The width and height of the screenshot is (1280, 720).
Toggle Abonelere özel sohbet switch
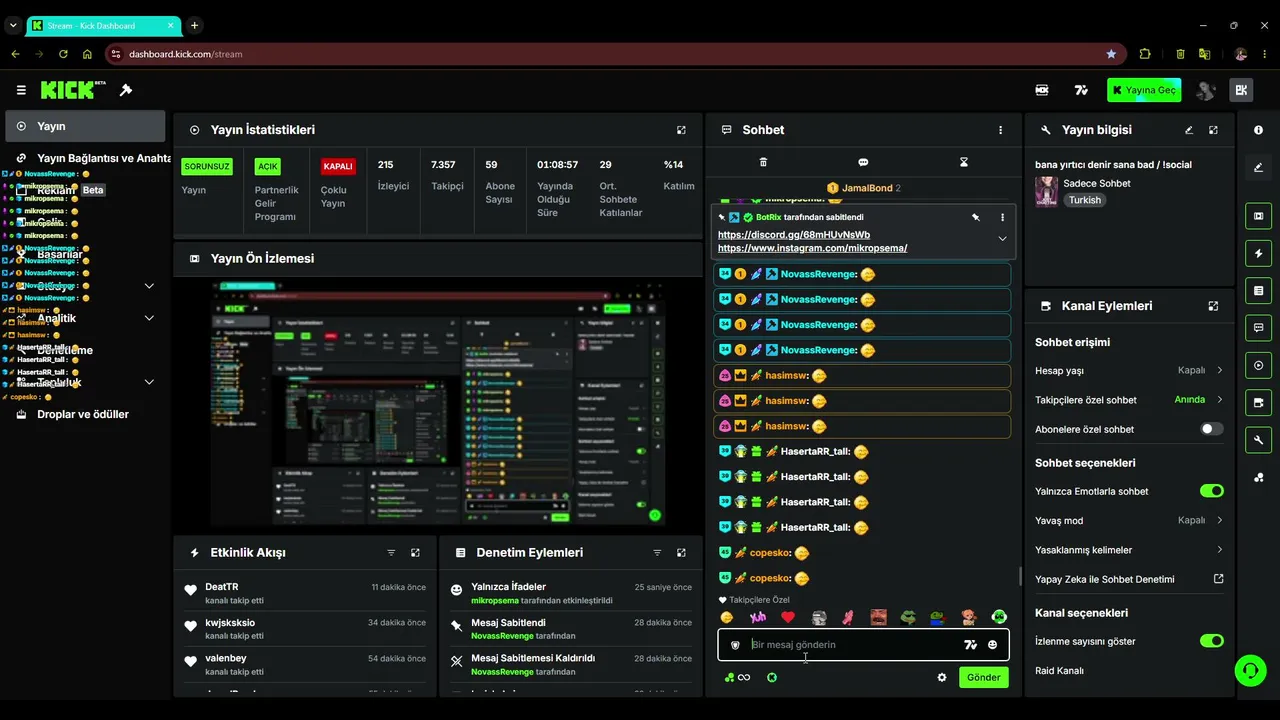1211,429
